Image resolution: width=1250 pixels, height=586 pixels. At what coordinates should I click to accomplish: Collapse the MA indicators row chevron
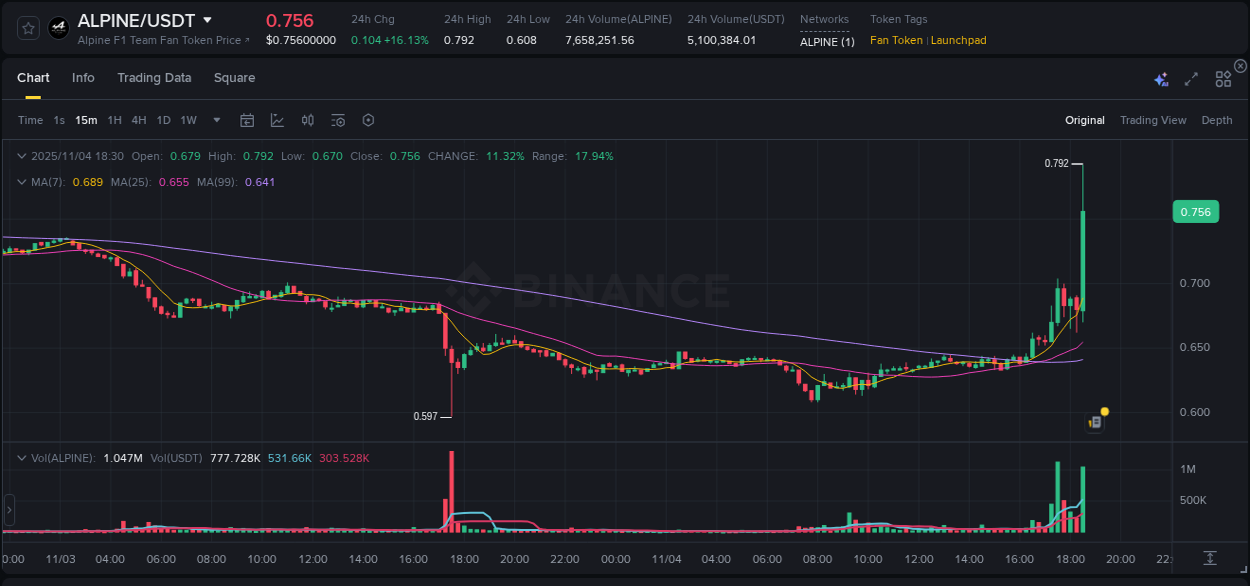click(x=22, y=182)
